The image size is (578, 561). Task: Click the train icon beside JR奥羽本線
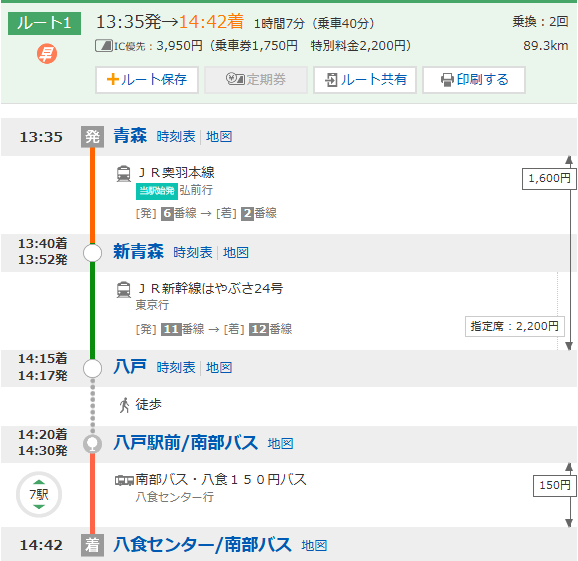[x=123, y=174]
